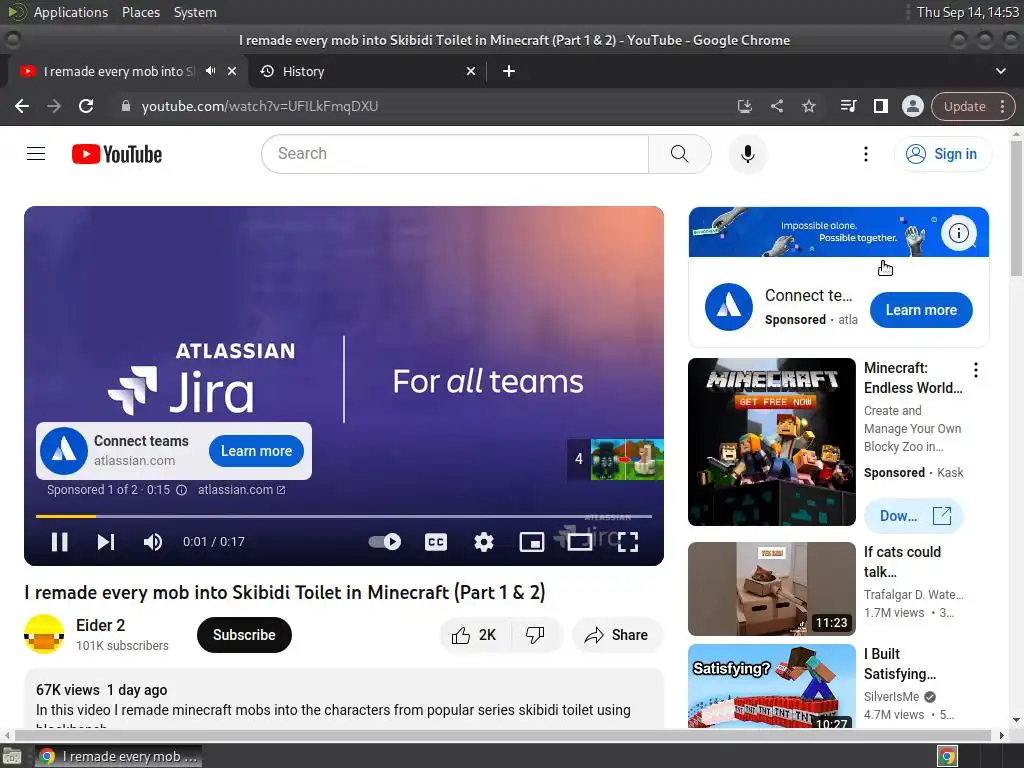
Task: Click the Download button on Minecraft ad
Action: 914,516
